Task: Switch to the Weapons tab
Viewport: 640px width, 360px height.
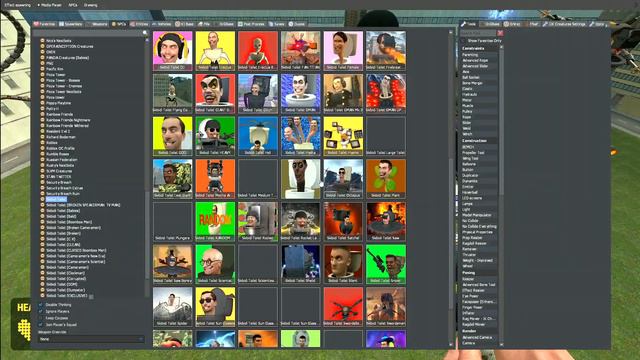Action: click(97, 24)
